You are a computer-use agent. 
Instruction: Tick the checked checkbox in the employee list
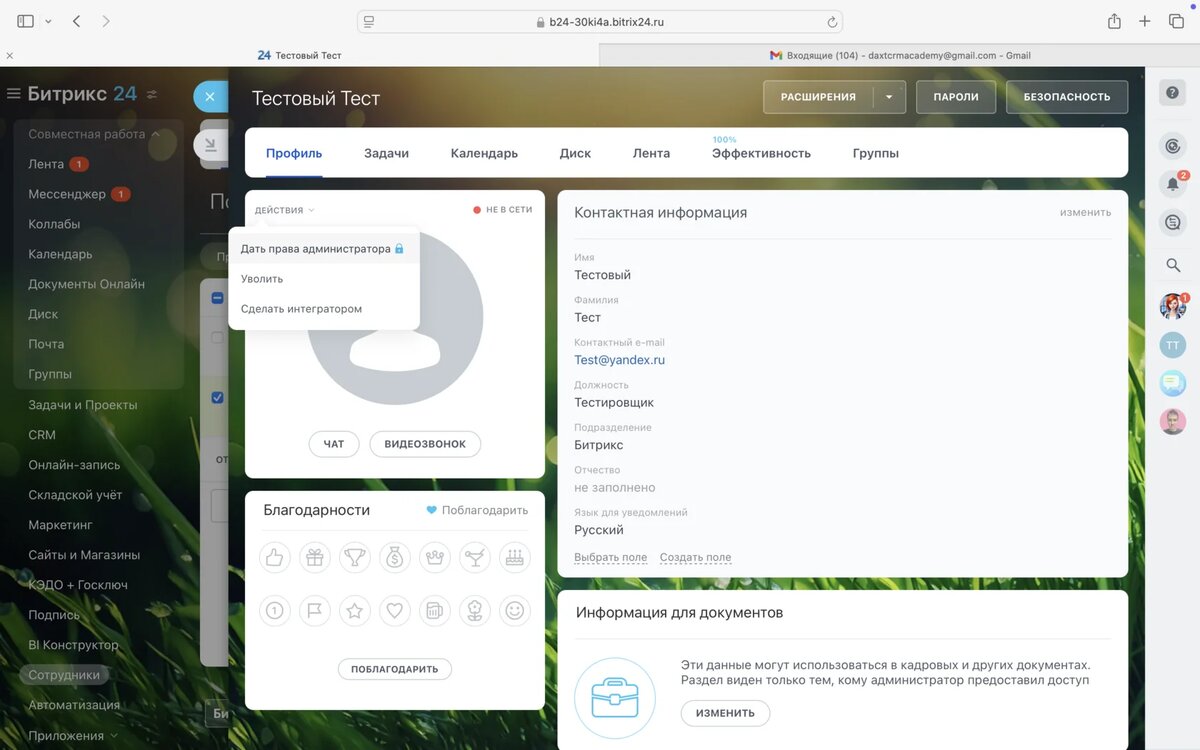[218, 398]
